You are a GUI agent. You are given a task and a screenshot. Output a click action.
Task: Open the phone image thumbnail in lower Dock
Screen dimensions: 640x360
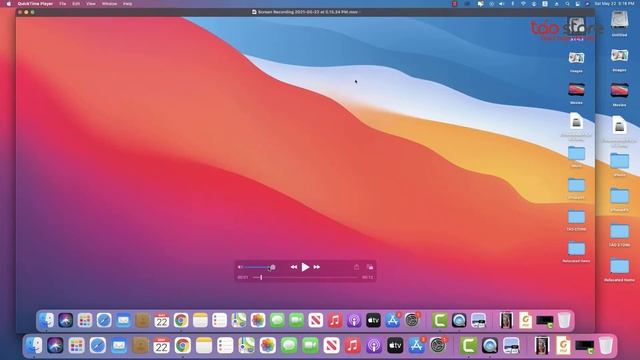pyautogui.click(x=542, y=346)
